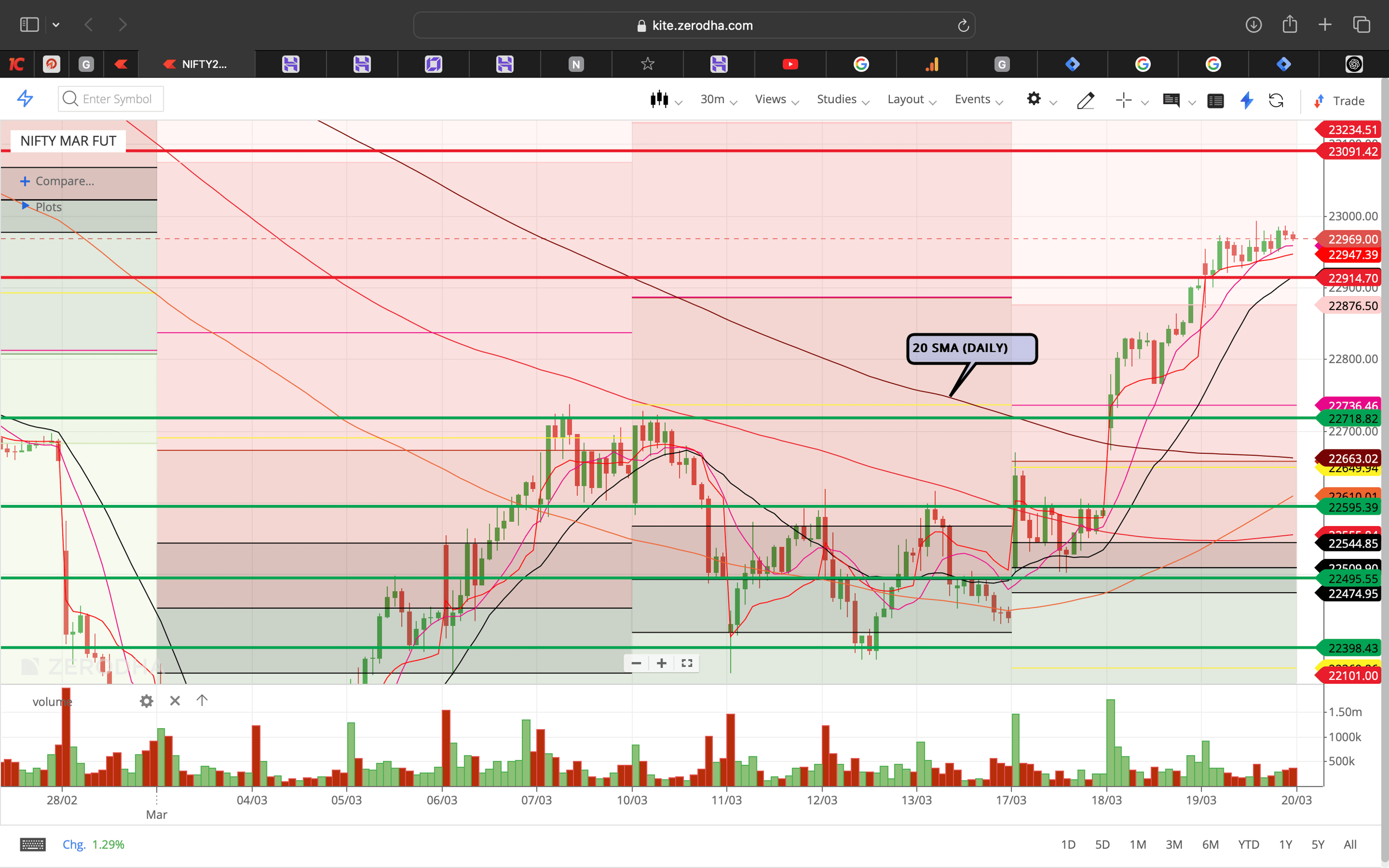Viewport: 1389px width, 868px height.
Task: Select the crosshair tool
Action: point(1124,100)
